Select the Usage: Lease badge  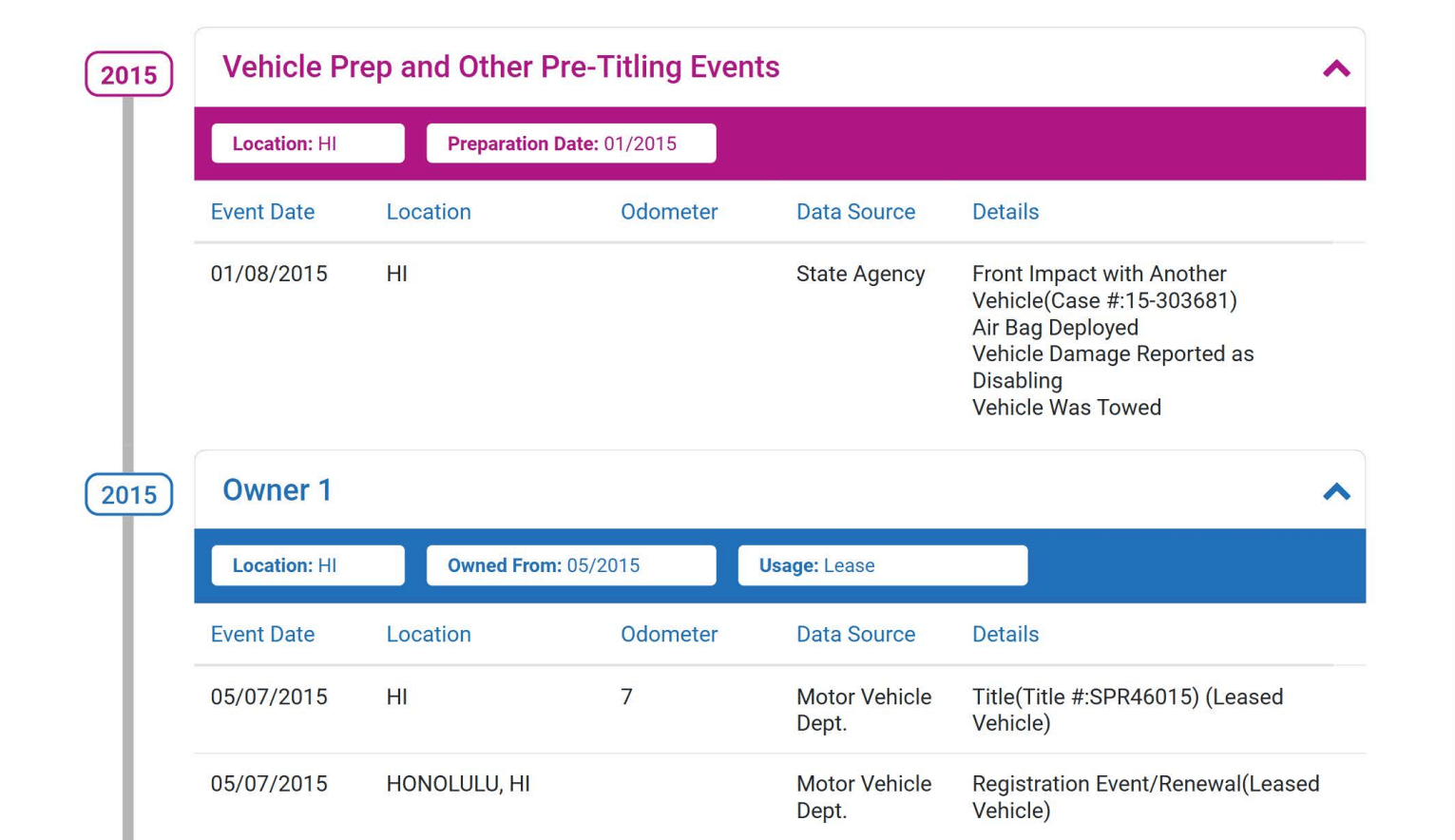(881, 565)
